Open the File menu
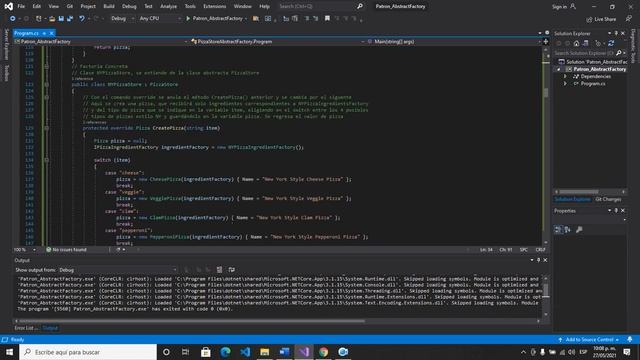 pyautogui.click(x=21, y=7)
